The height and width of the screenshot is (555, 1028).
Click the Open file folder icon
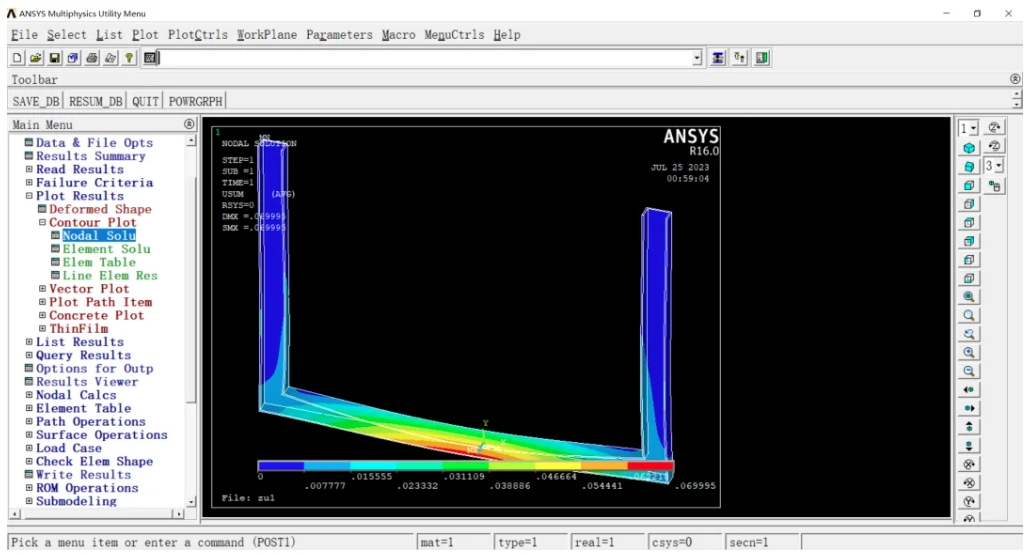click(35, 58)
